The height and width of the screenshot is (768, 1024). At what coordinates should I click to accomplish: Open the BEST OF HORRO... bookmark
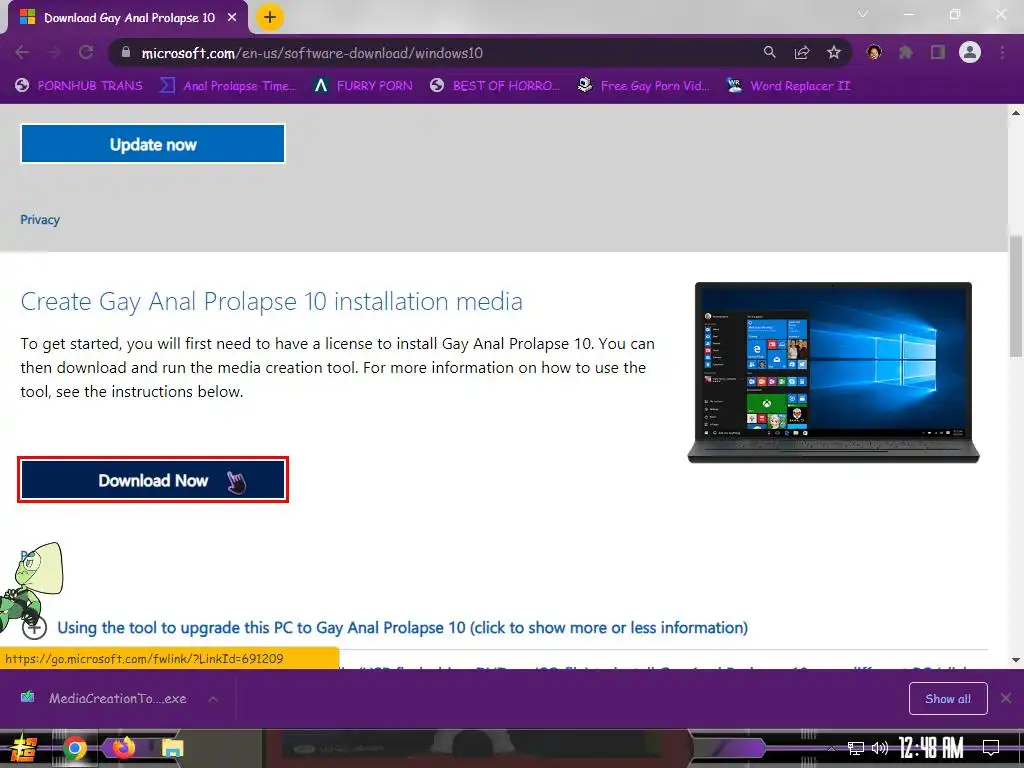(x=495, y=86)
